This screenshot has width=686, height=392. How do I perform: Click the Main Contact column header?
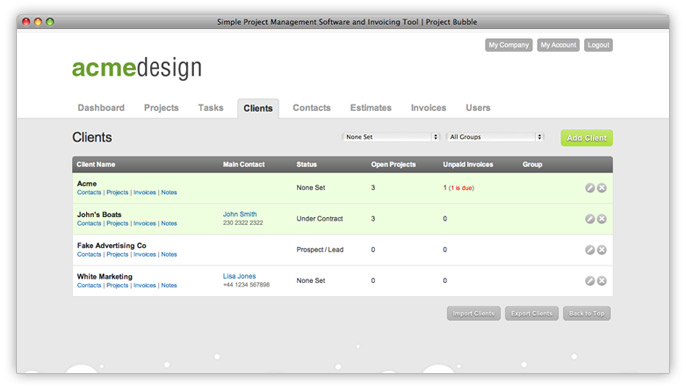pos(244,164)
